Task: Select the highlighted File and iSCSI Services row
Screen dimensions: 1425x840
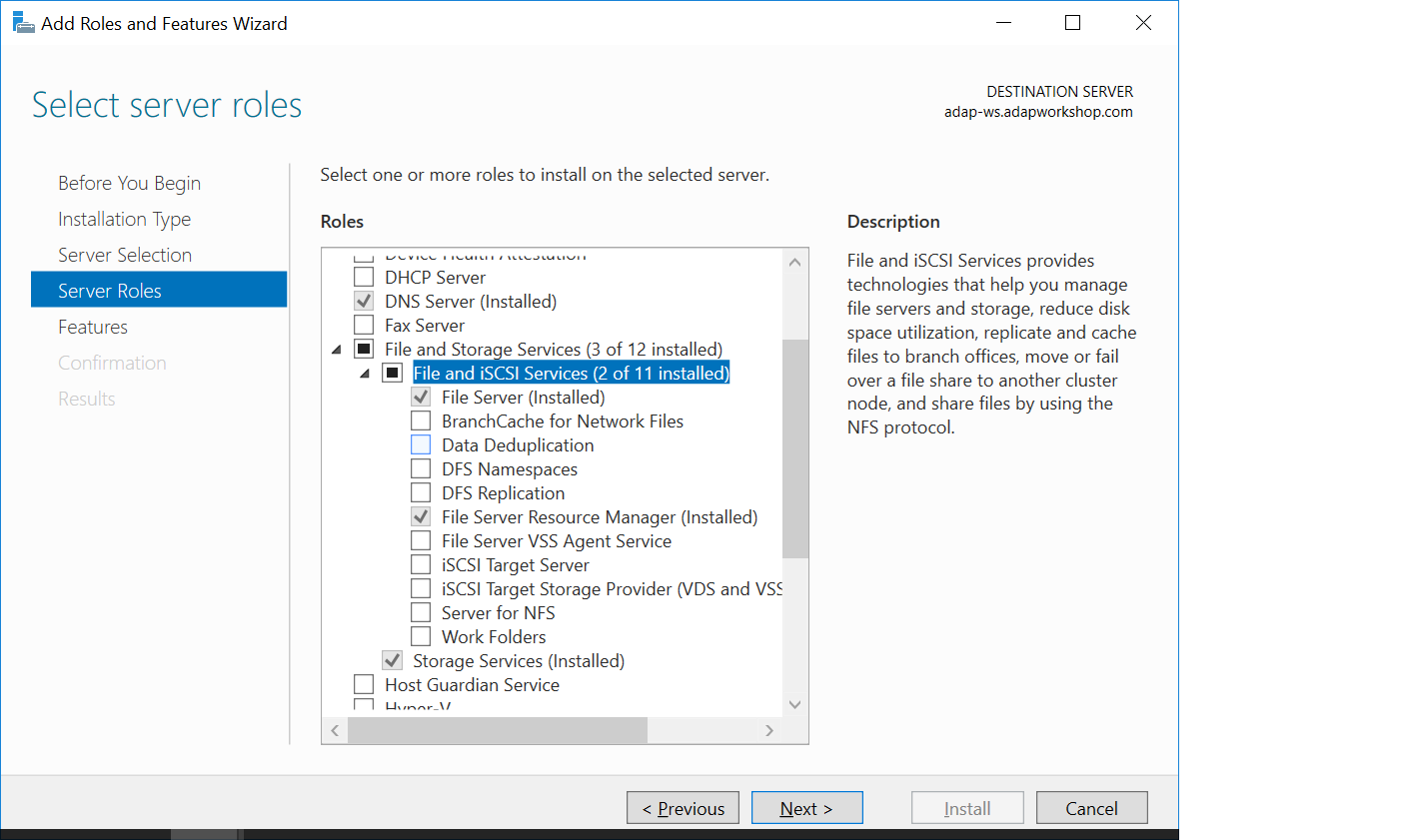Action: (x=572, y=373)
